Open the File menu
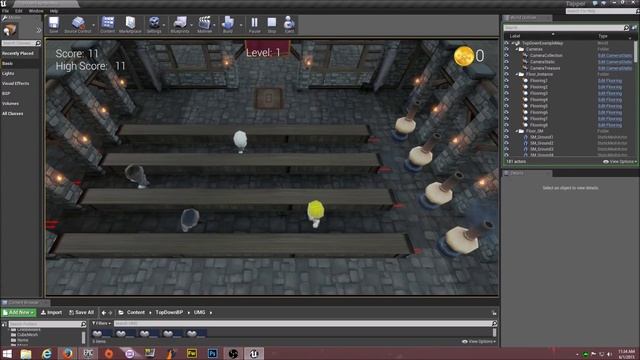Viewport: 640px width, 360px height. click(5, 11)
